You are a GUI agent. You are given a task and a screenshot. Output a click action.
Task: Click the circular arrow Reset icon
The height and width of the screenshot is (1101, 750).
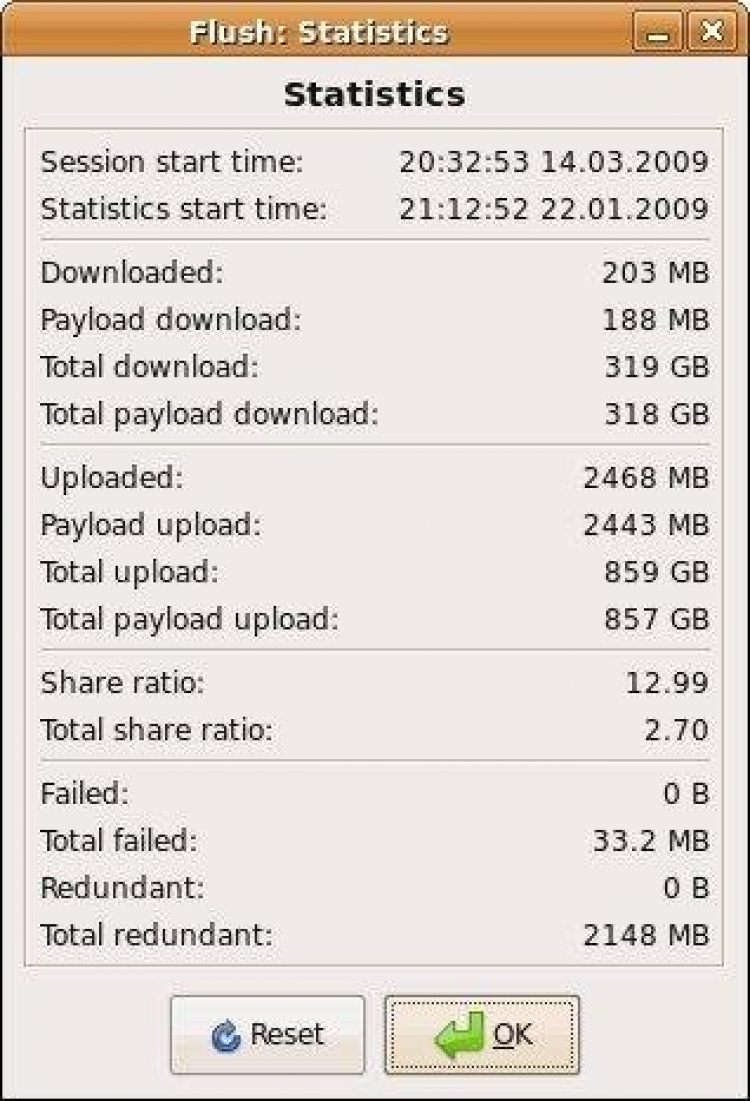coord(227,1036)
